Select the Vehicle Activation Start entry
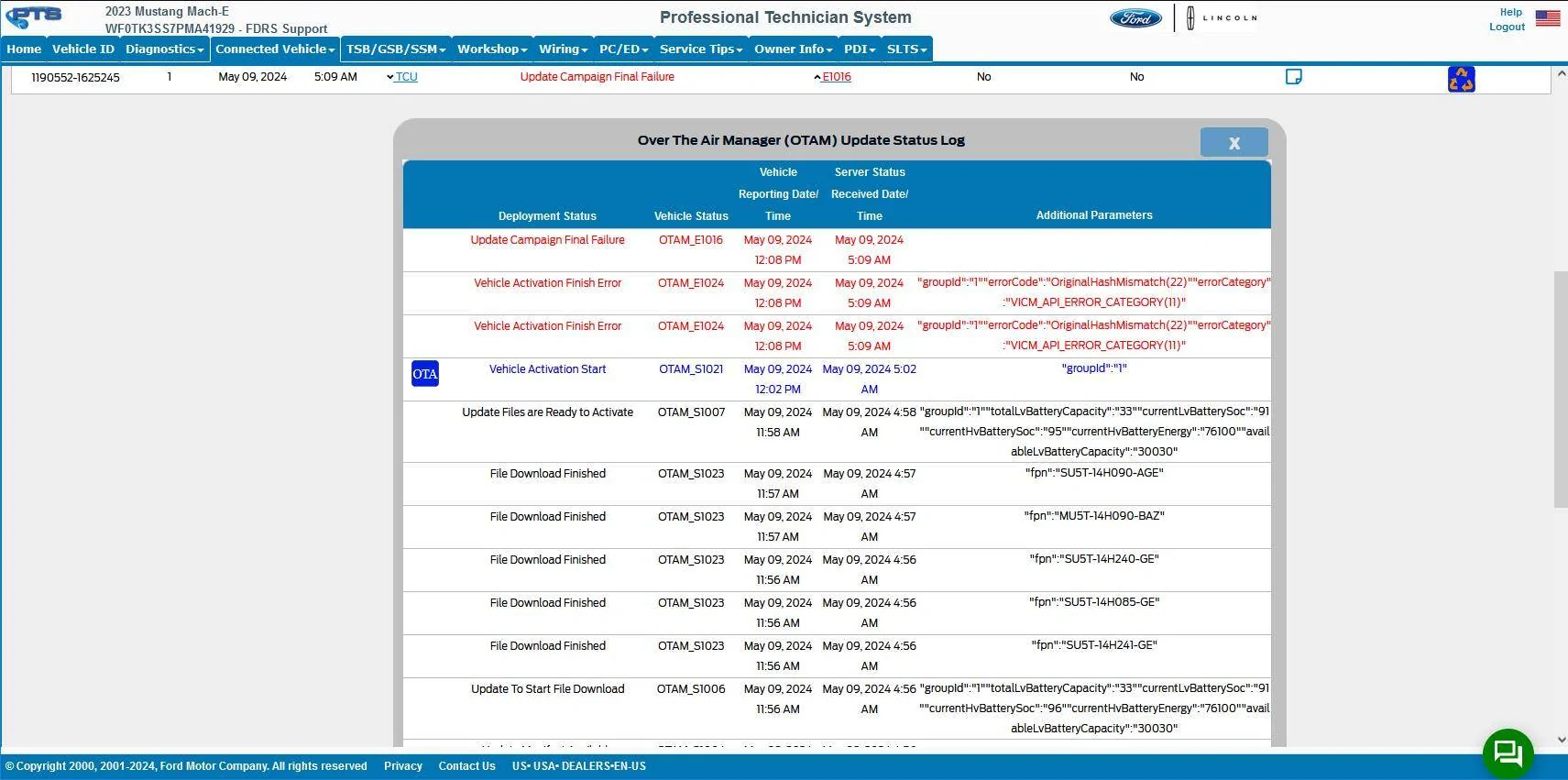This screenshot has height=780, width=1568. coord(547,369)
